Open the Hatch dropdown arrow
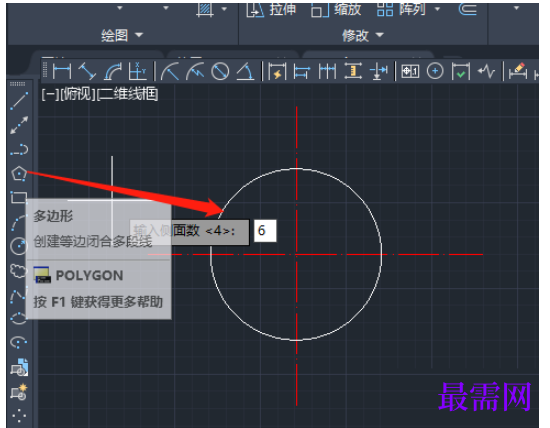 [224, 9]
